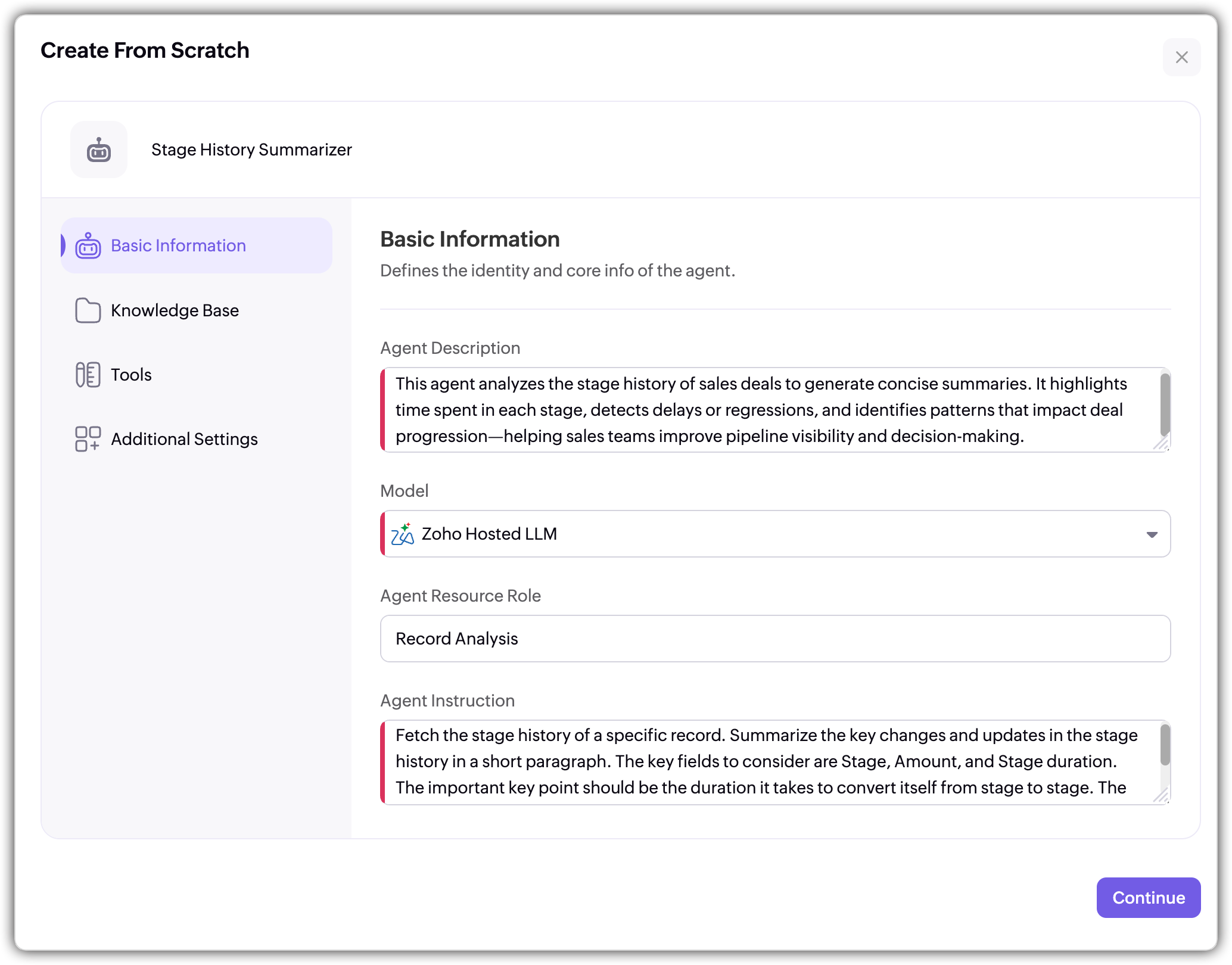
Task: Click the Agent Description scrollbar
Action: 1165,405
